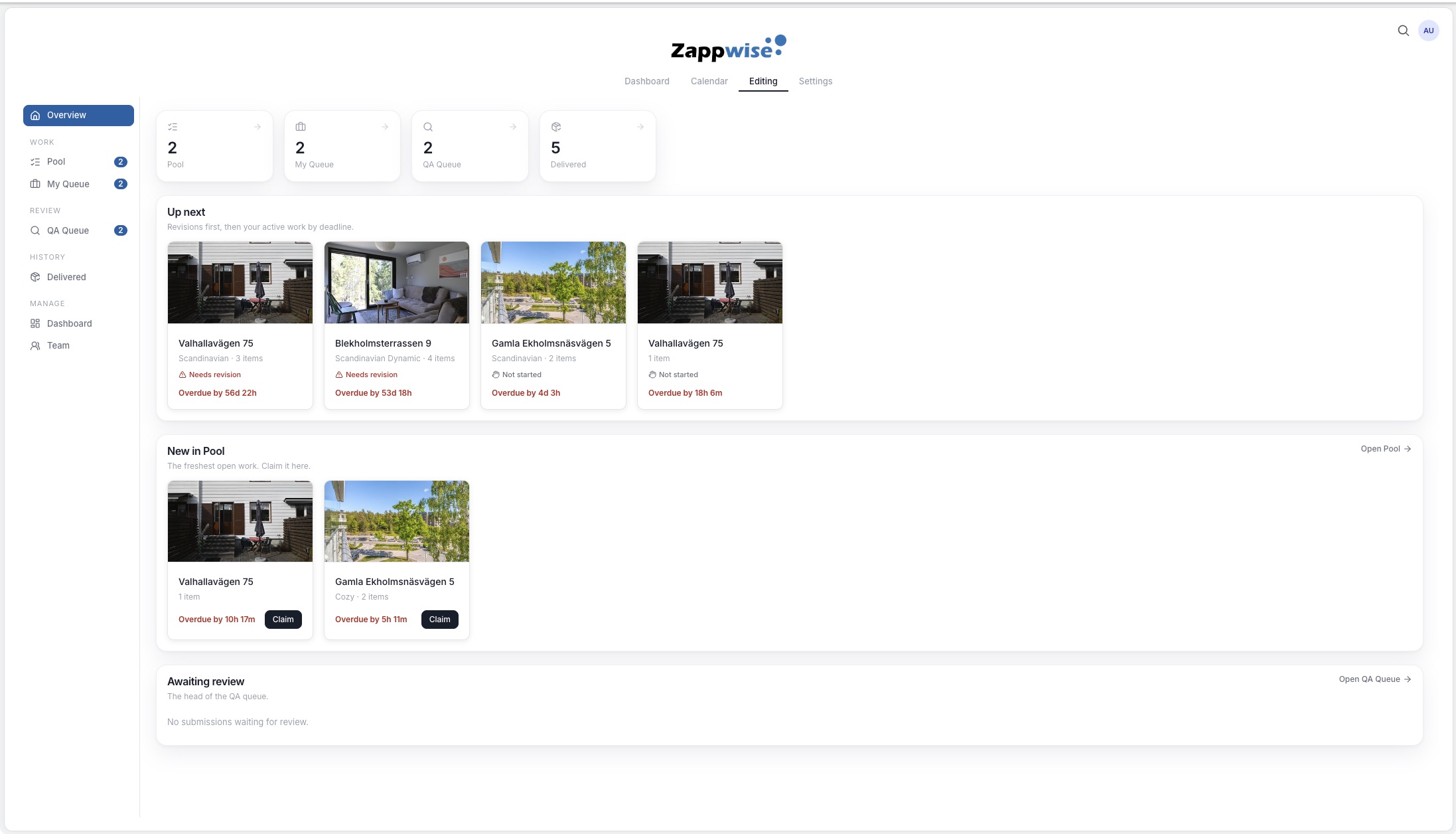
Task: Open Valhallavägen 75 card overdue by 18h 6m
Action: click(710, 325)
